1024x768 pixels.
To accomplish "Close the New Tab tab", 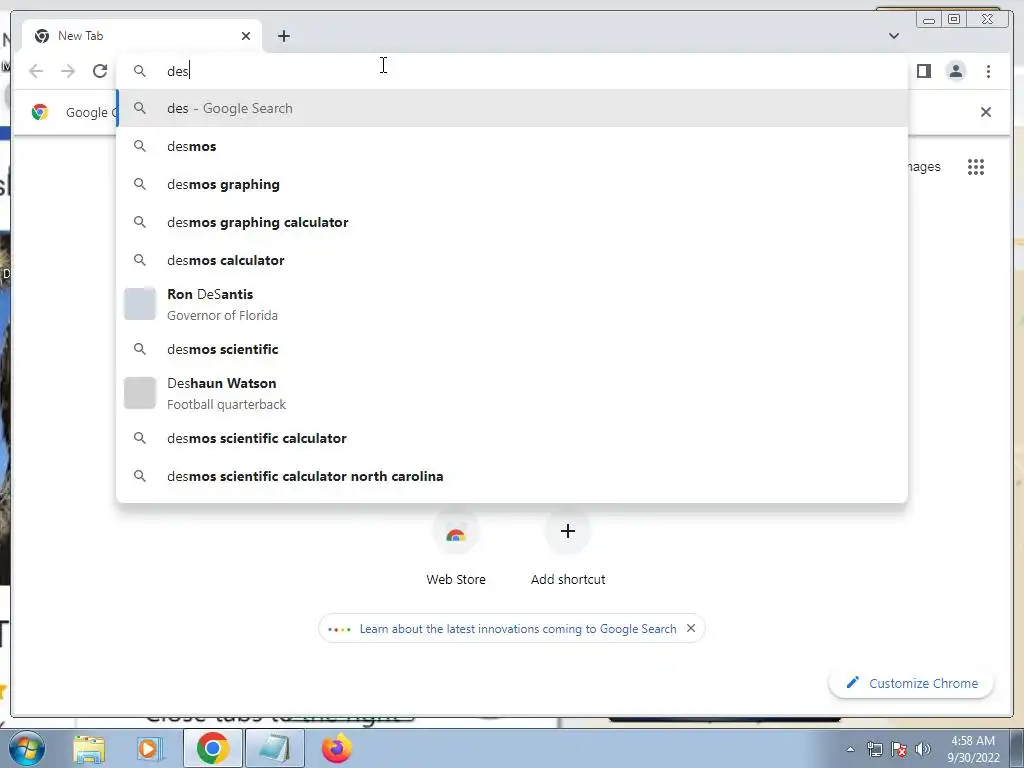I will click(x=246, y=36).
